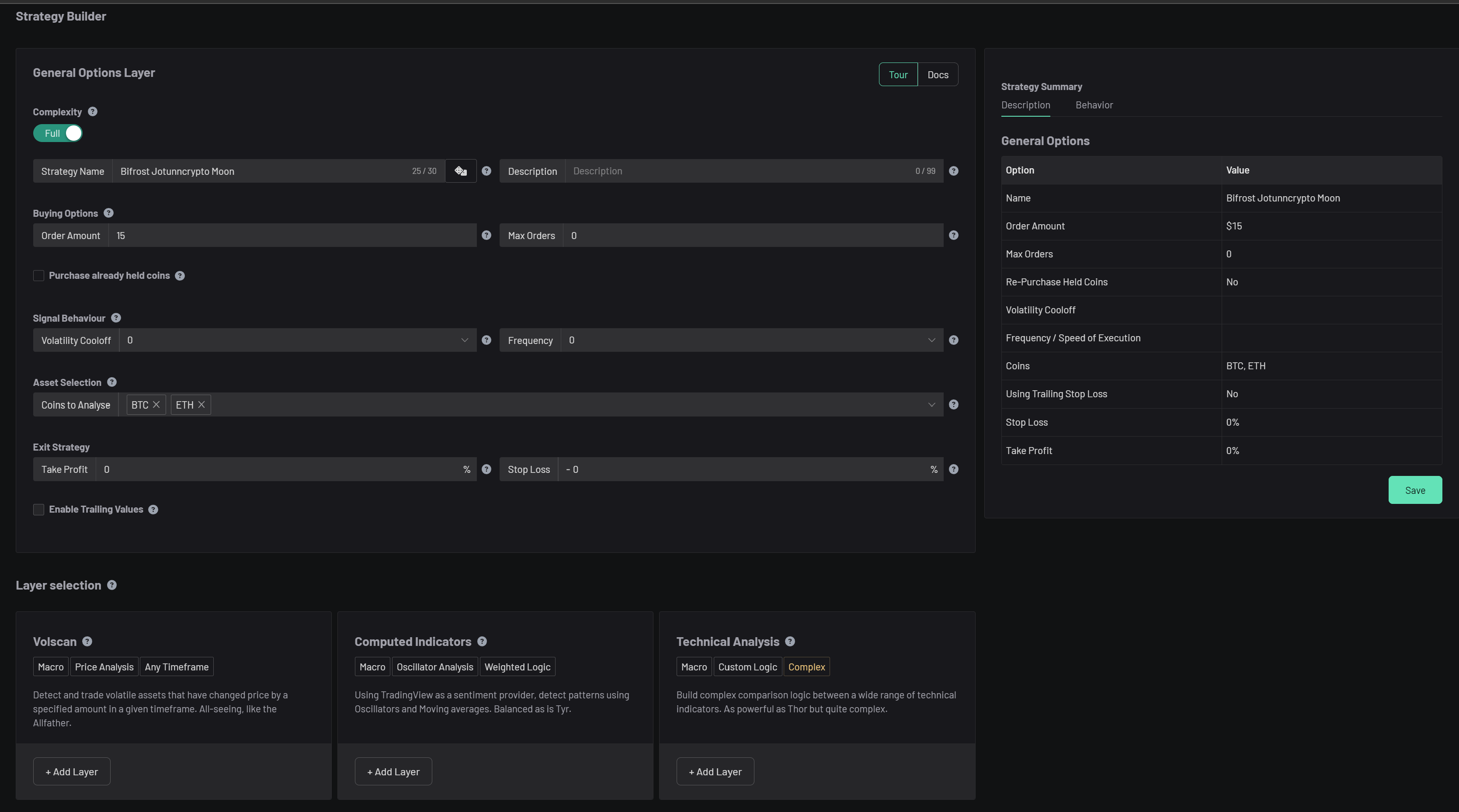Image resolution: width=1459 pixels, height=812 pixels.
Task: Open Complexity help question mark icon
Action: tap(93, 111)
